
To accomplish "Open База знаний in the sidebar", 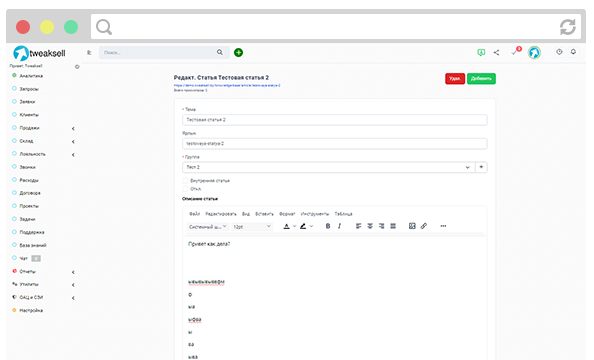I will pyautogui.click(x=33, y=245).
